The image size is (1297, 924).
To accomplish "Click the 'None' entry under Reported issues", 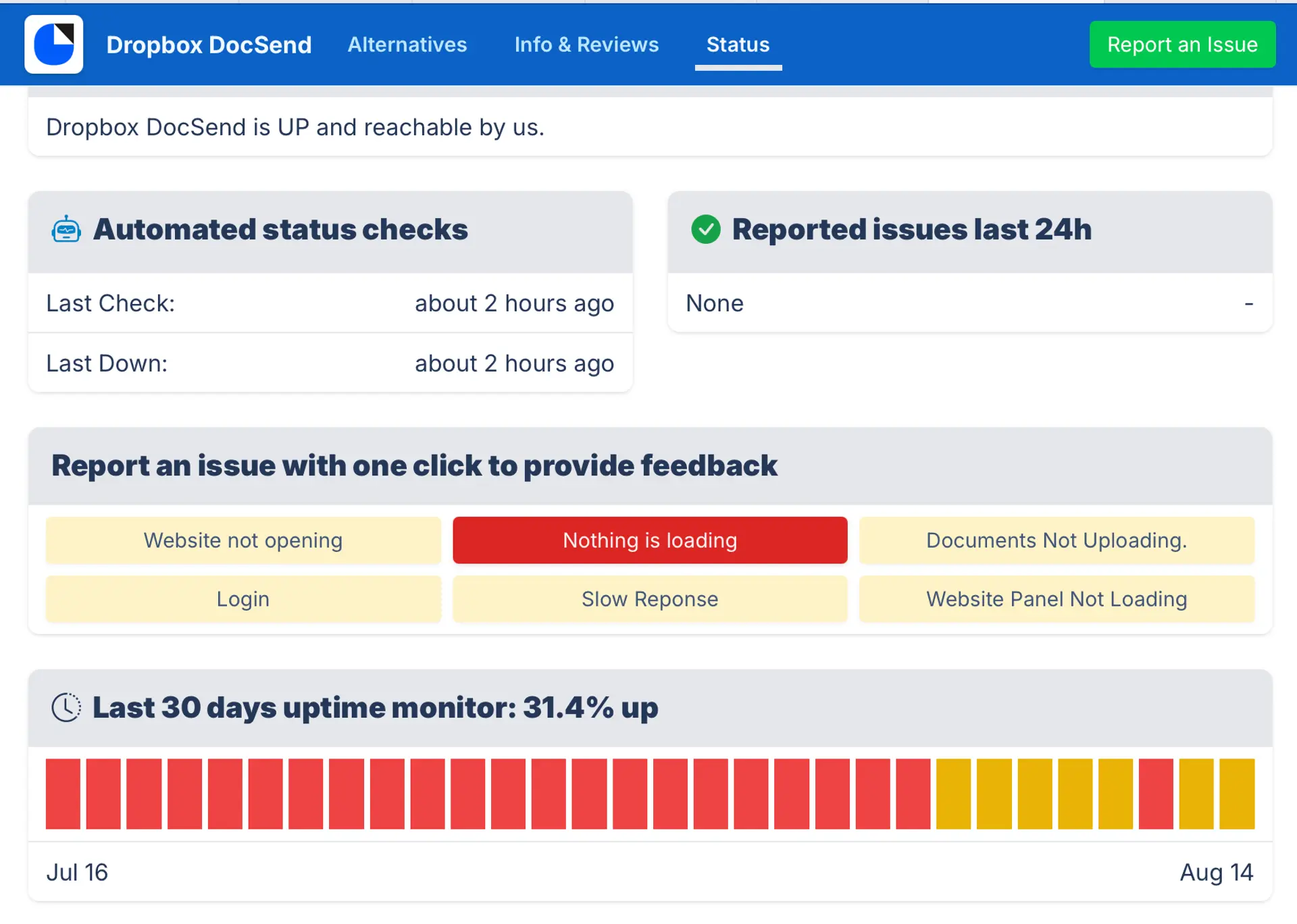I will [715, 303].
